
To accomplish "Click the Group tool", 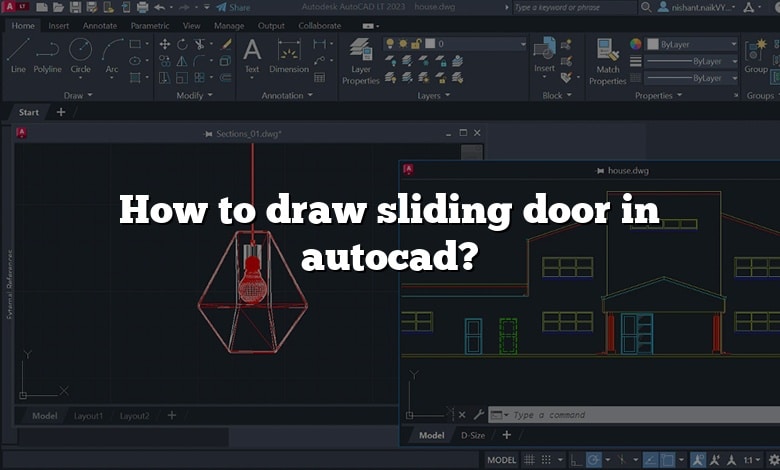I will pos(756,56).
